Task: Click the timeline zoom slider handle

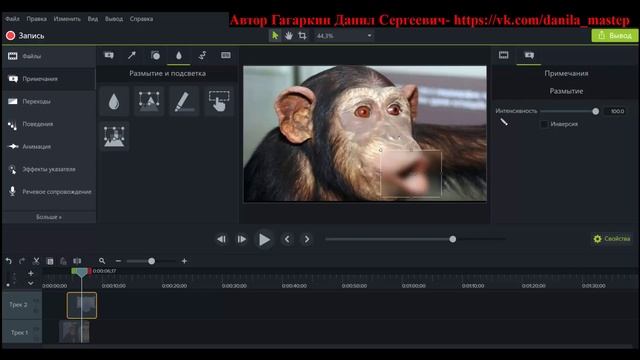Action: [x=151, y=261]
